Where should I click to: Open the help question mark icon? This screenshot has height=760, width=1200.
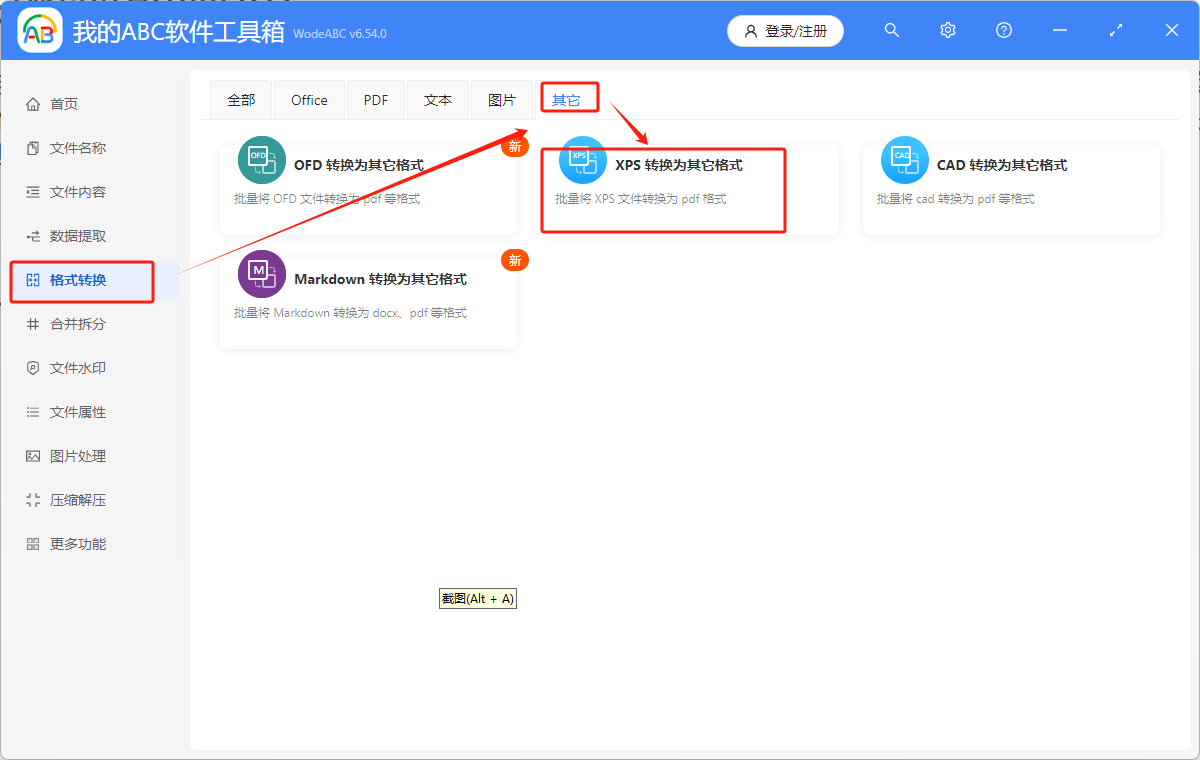(x=1003, y=30)
